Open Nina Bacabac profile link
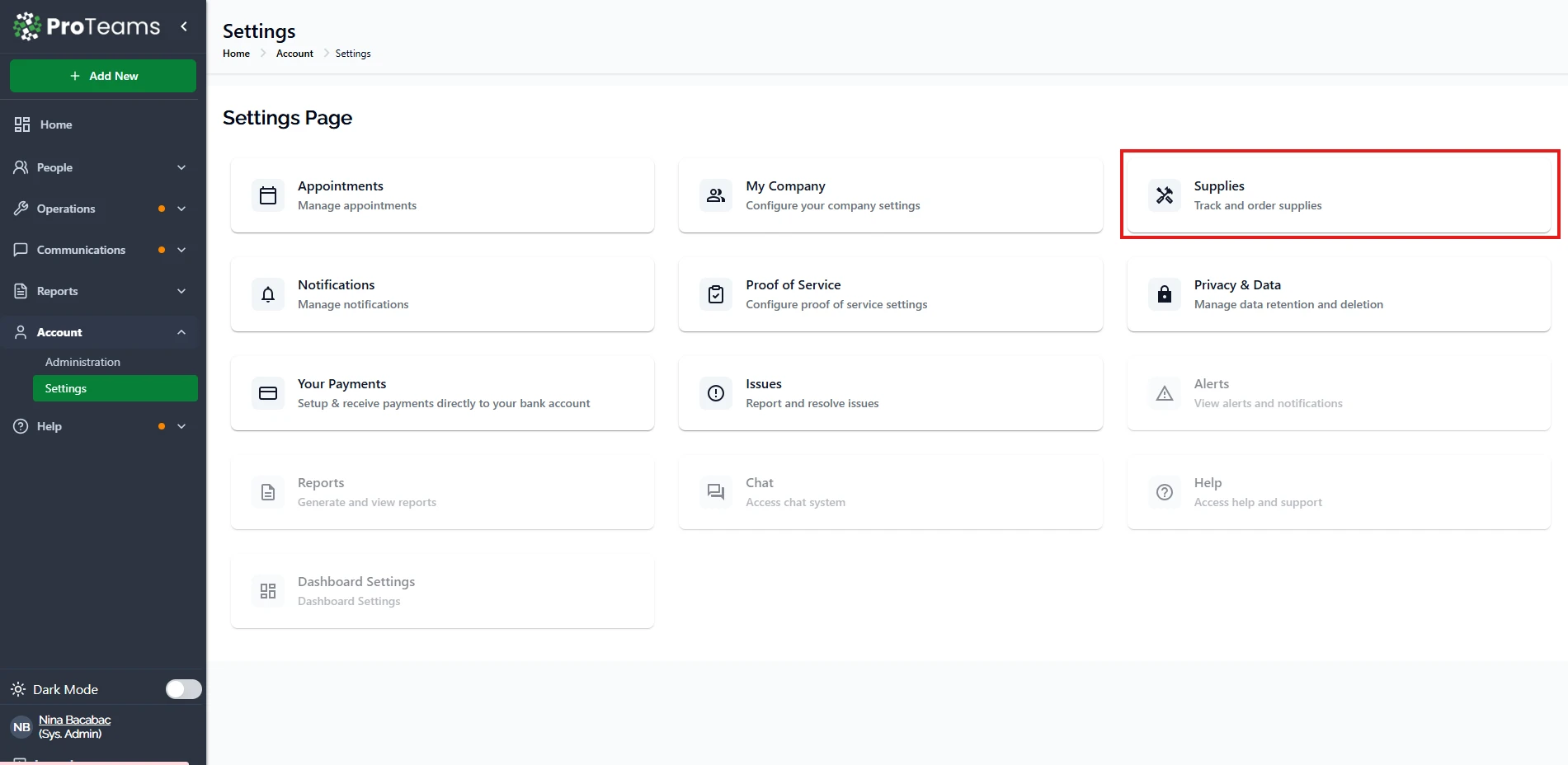The width and height of the screenshot is (1568, 765). click(74, 720)
